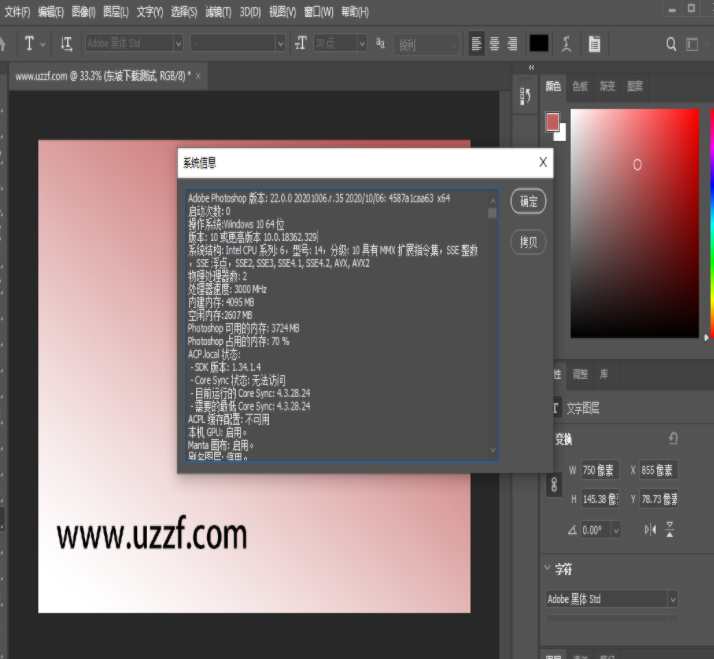Open the workspace switcher icon

coord(692,44)
